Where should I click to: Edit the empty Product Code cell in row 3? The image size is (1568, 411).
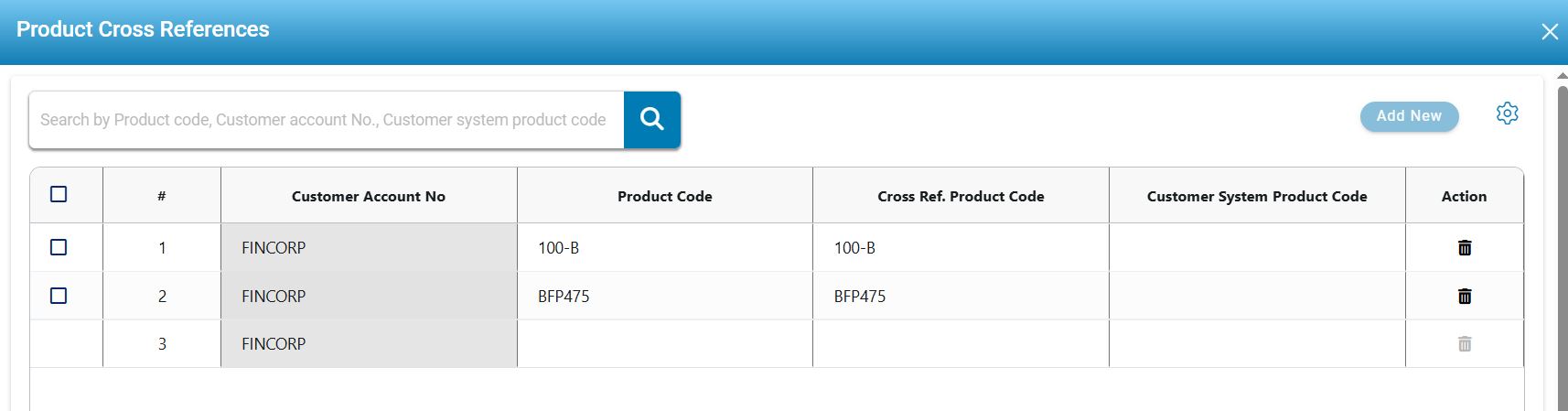pyautogui.click(x=664, y=344)
